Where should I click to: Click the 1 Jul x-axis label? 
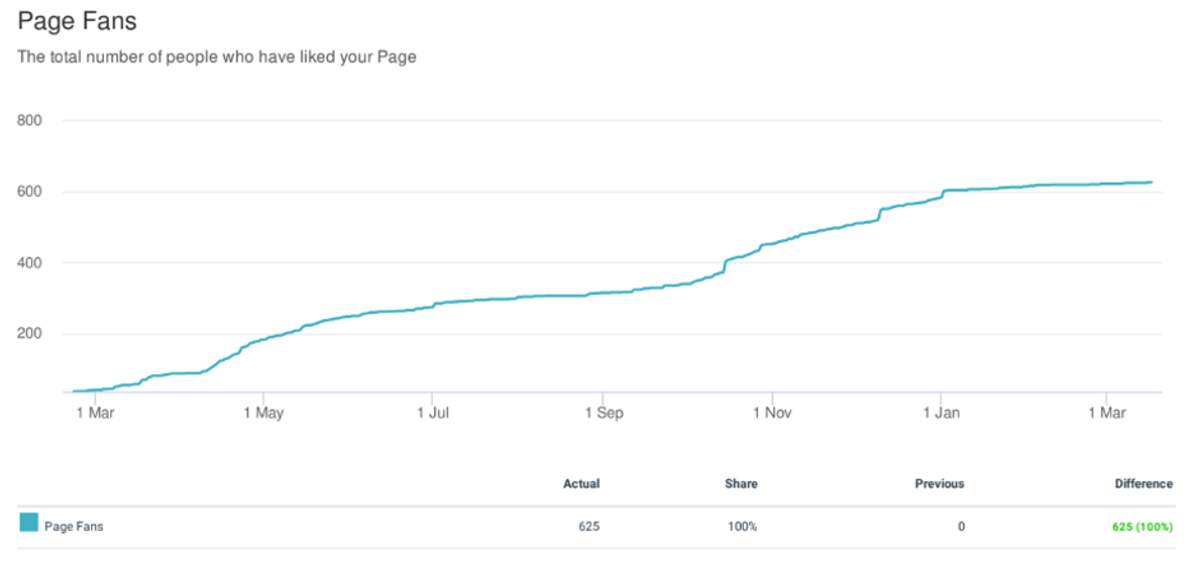(x=432, y=411)
